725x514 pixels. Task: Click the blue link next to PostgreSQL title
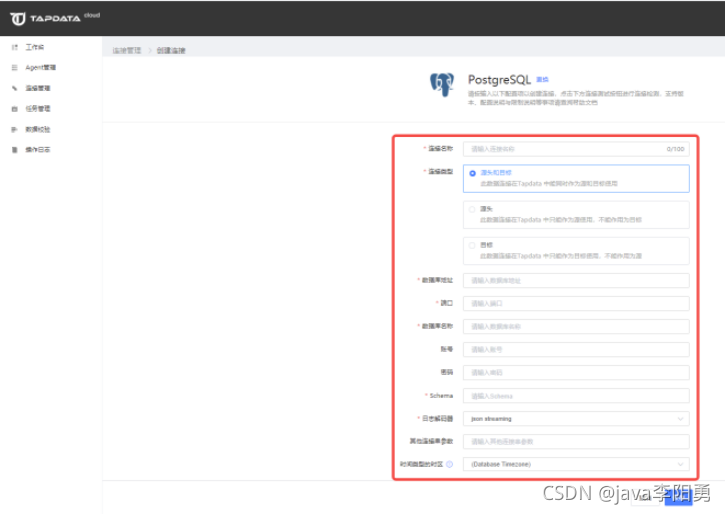click(x=542, y=80)
